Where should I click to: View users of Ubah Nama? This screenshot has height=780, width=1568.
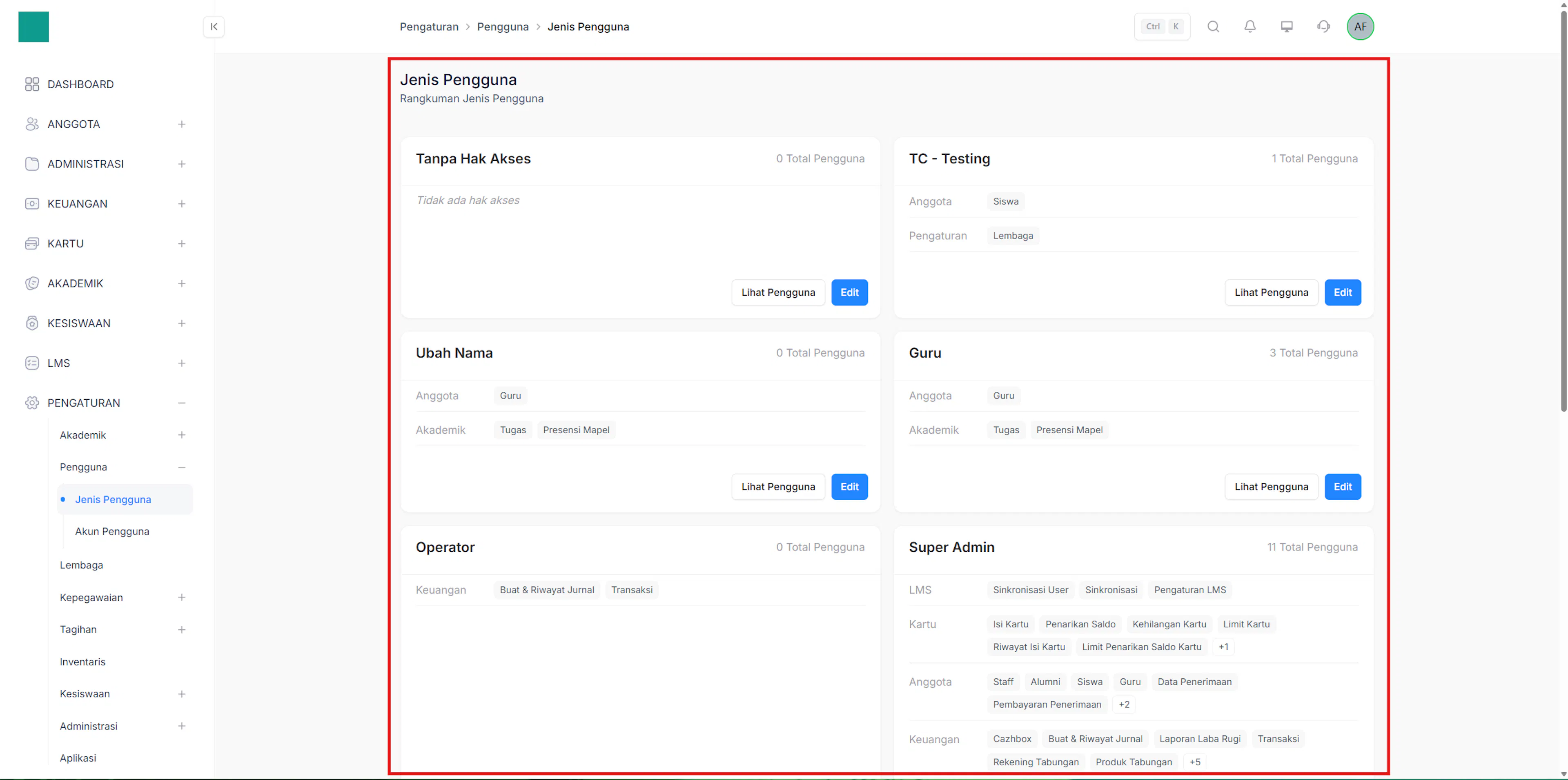pos(778,487)
